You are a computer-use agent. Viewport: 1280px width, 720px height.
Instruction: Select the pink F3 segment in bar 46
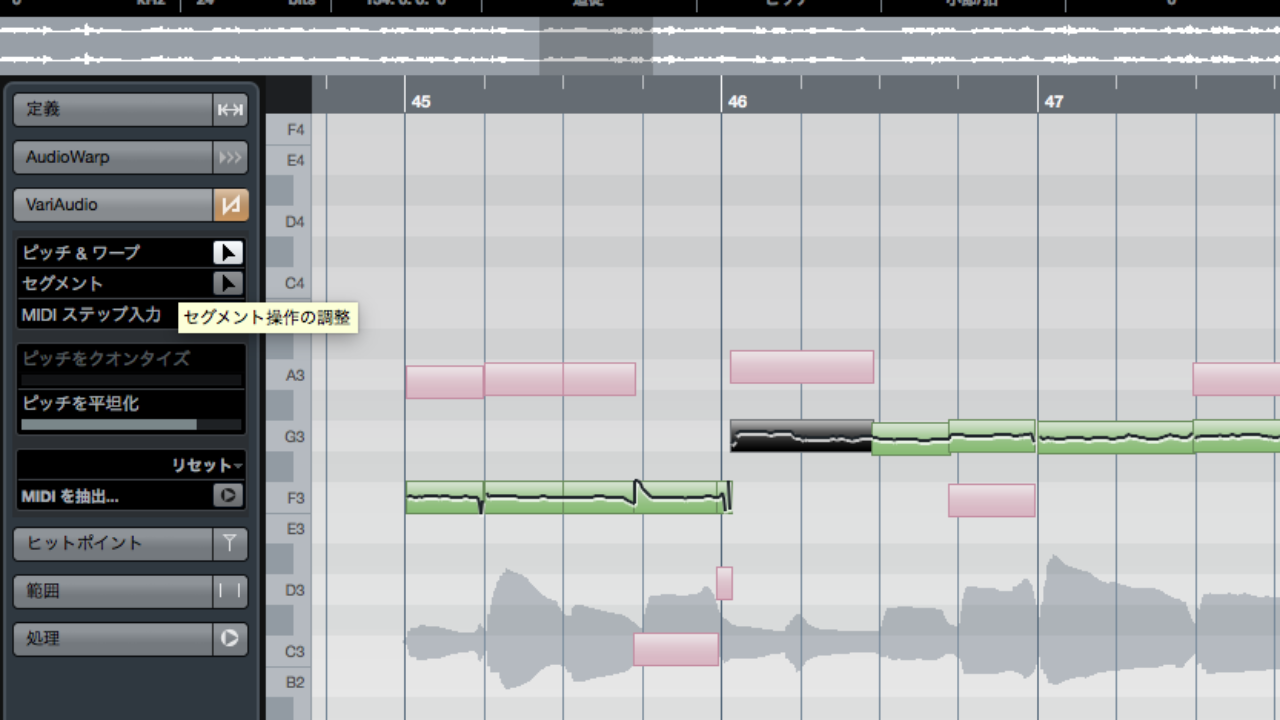point(991,501)
